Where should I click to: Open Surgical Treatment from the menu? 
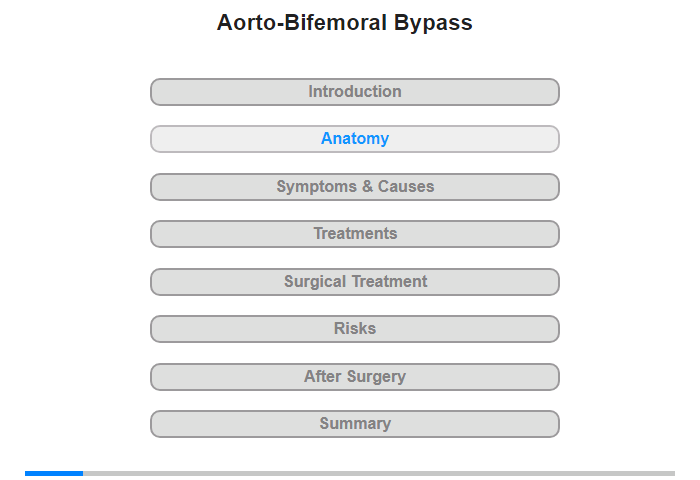tap(354, 282)
